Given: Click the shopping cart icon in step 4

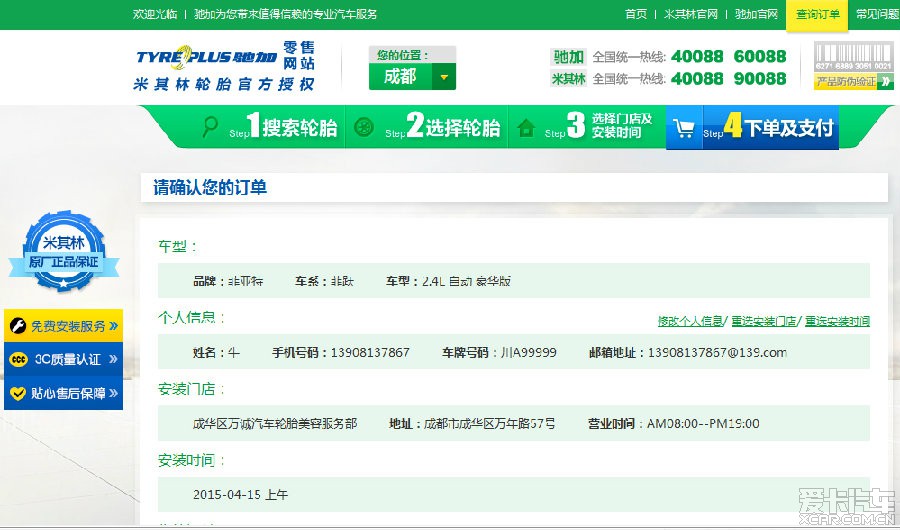Looking at the screenshot, I should [x=684, y=128].
